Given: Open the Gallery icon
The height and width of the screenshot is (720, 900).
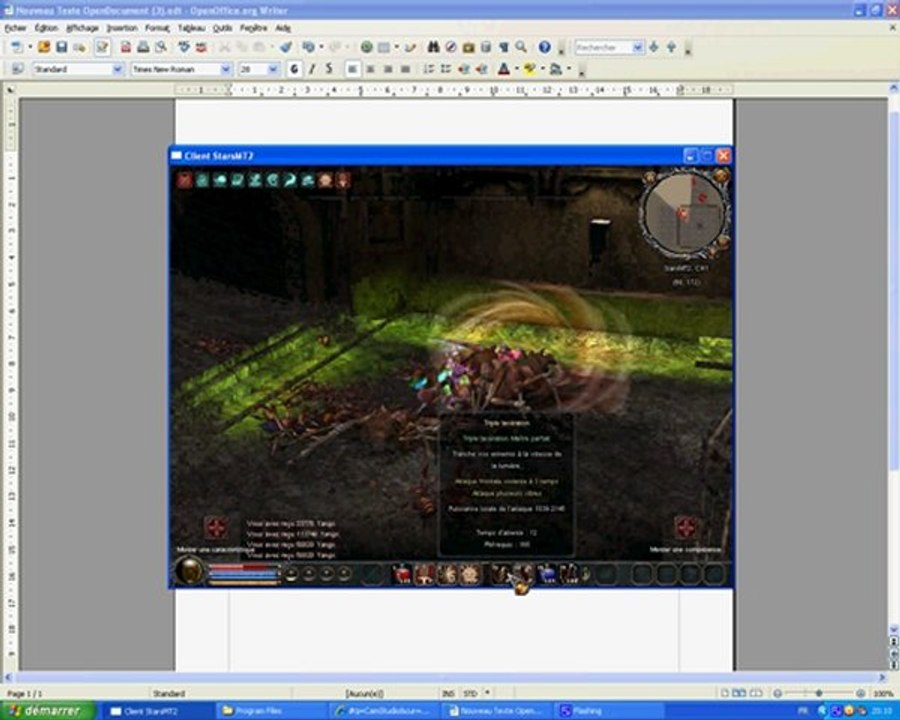Looking at the screenshot, I should 468,47.
